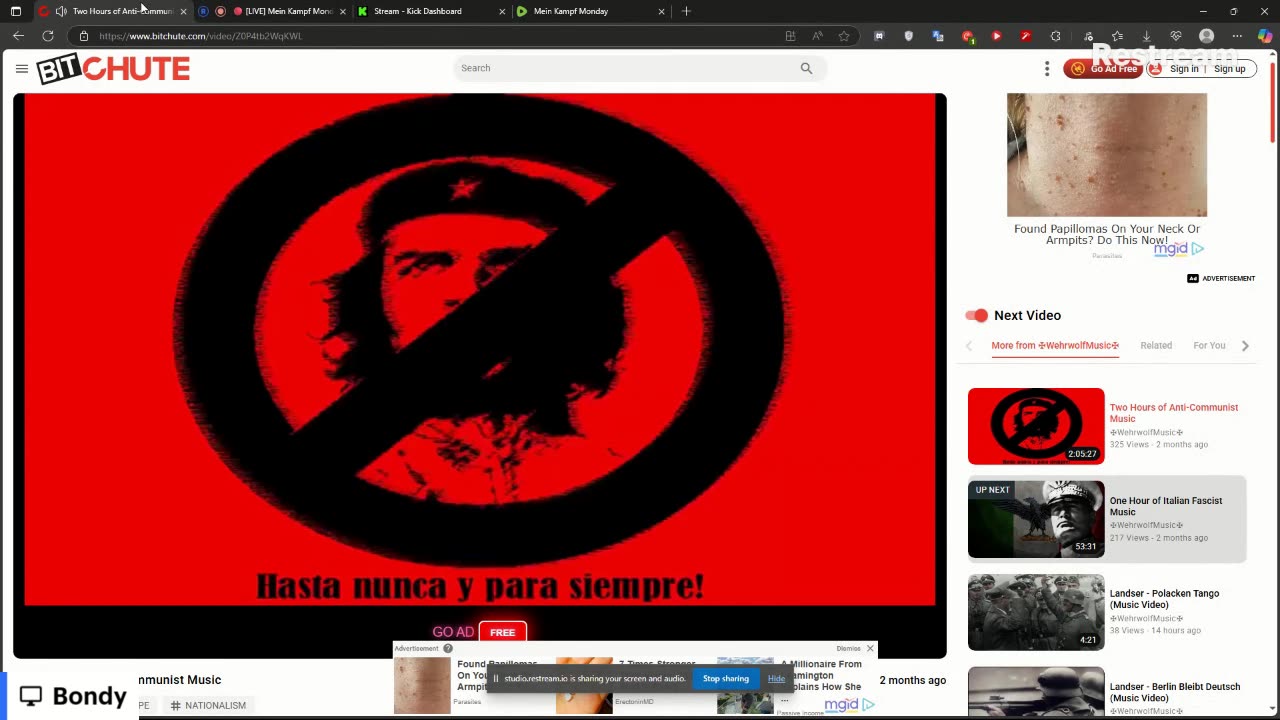
Task: Click the shield extension icon in the toolbar
Action: (x=908, y=36)
